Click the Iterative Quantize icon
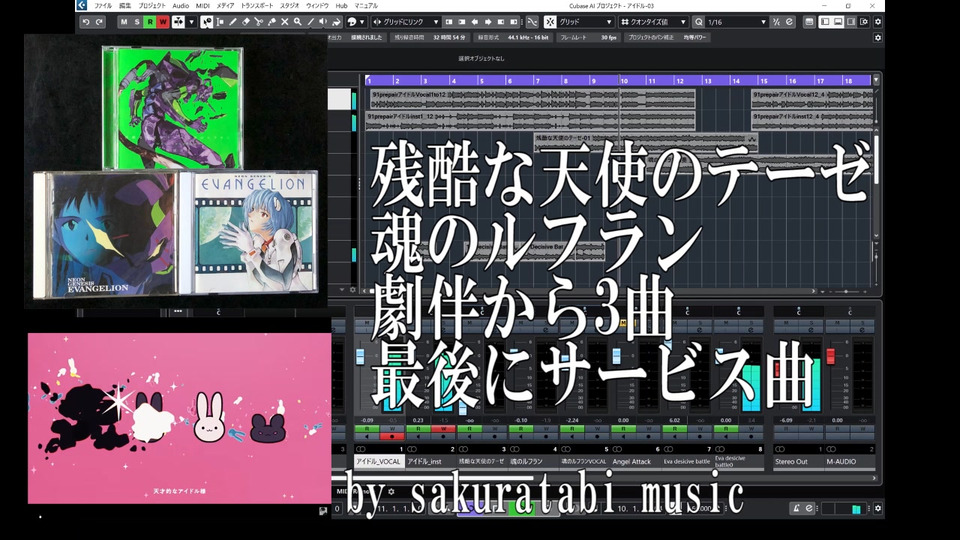 pyautogui.click(x=776, y=22)
